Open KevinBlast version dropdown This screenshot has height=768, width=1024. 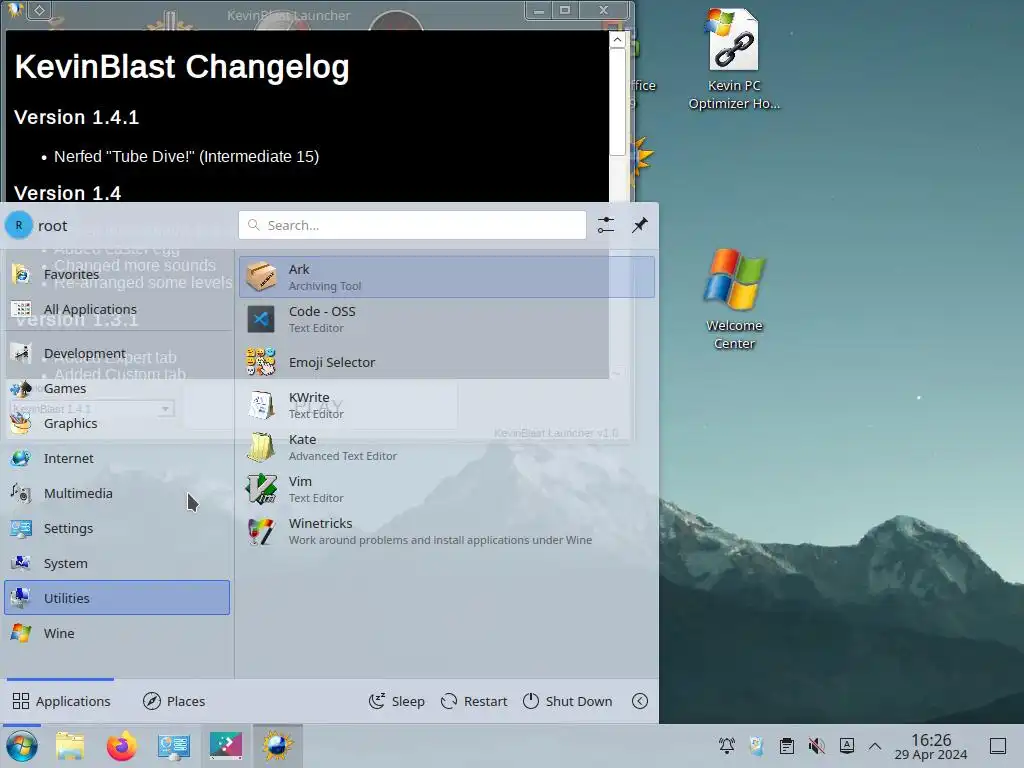pyautogui.click(x=92, y=409)
